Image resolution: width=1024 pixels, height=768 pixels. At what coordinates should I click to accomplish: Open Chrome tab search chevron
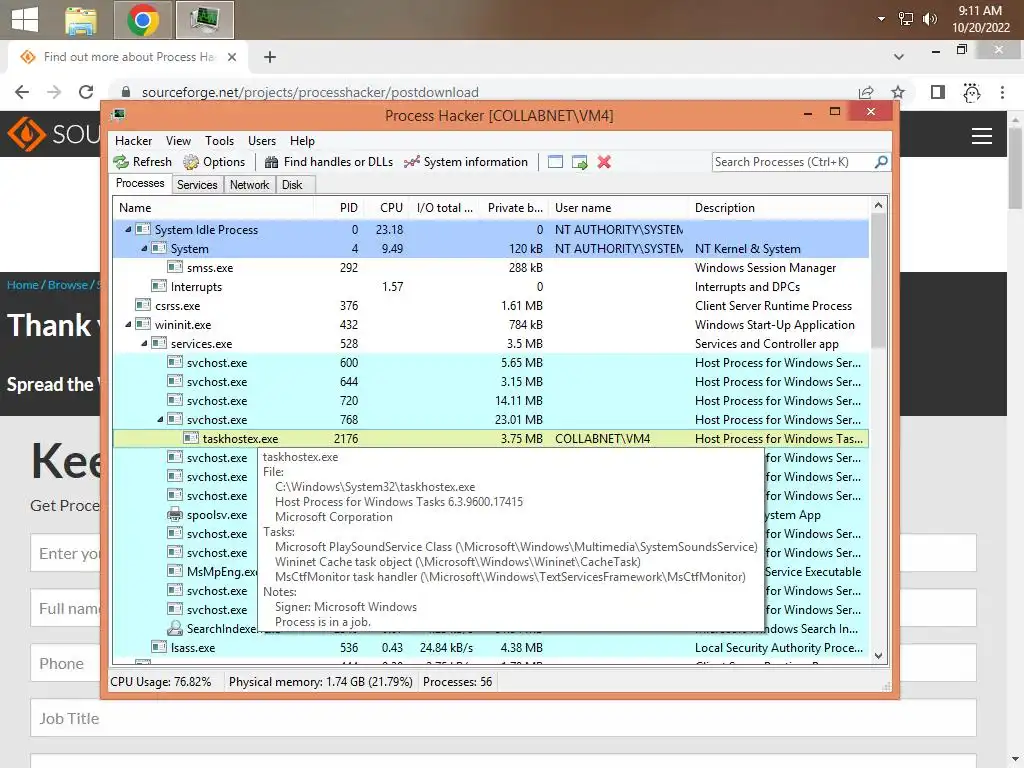coord(899,57)
